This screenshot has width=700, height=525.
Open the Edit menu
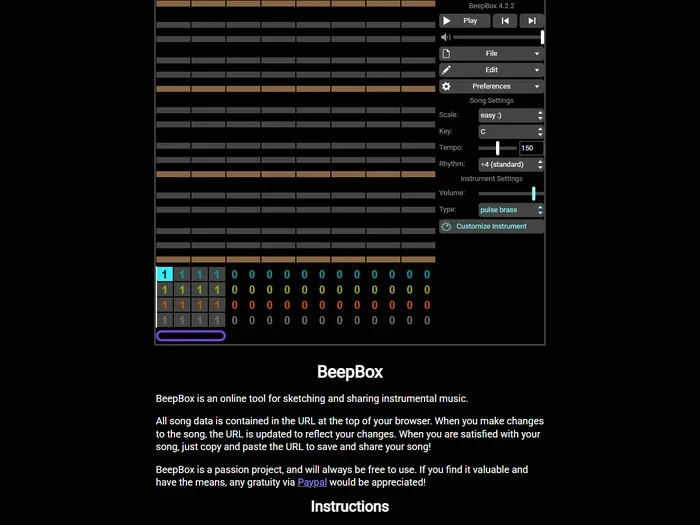(x=491, y=70)
